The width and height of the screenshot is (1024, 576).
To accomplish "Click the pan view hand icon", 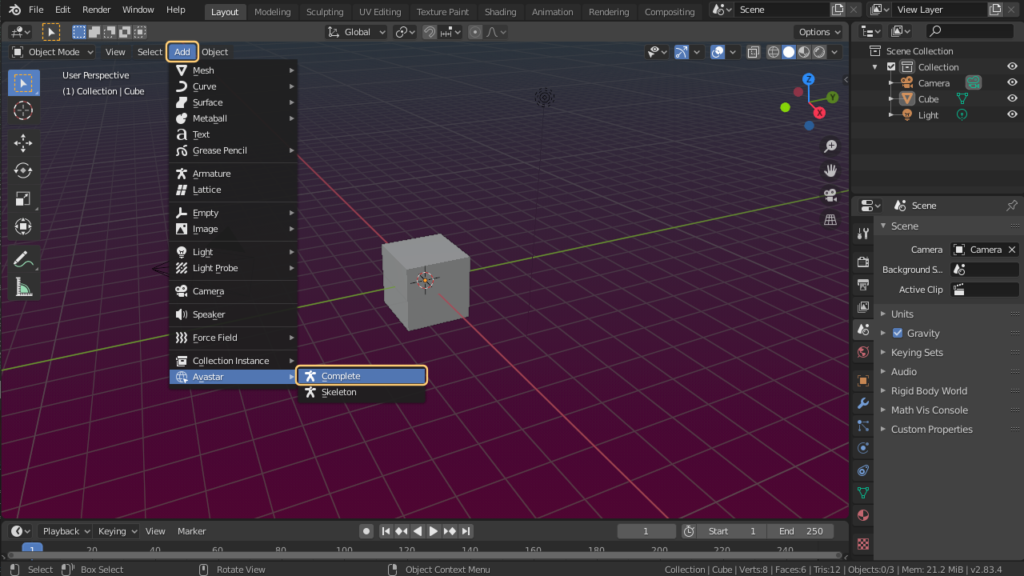I will [830, 171].
